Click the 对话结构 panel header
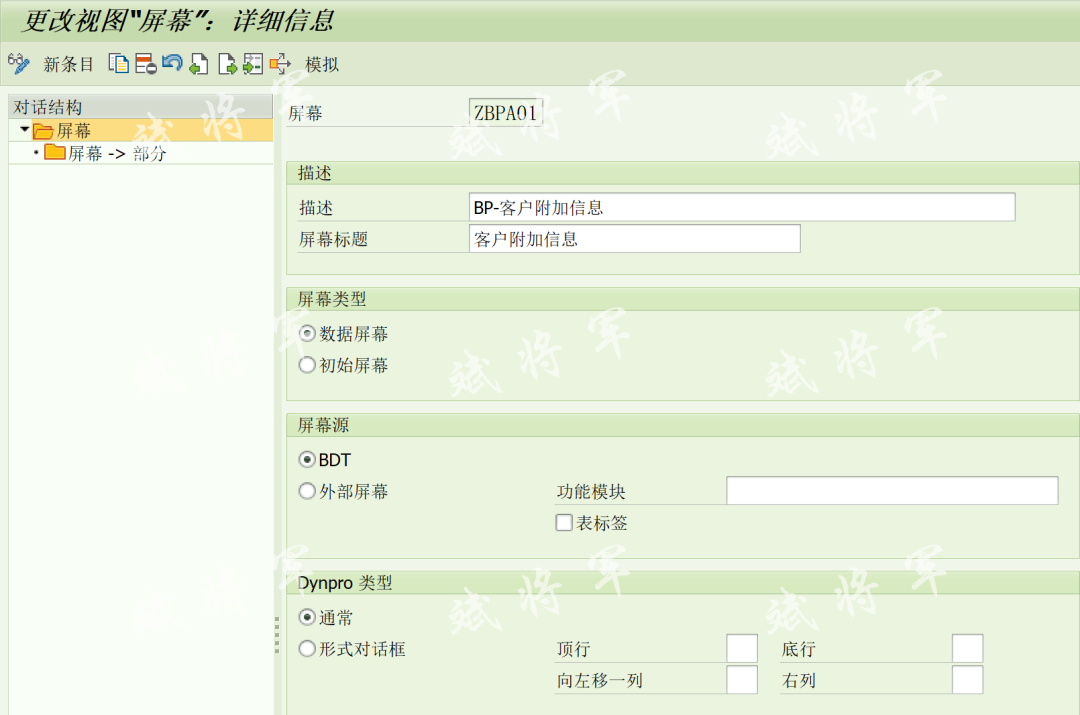Screen dimensions: 1080x715 141,107
